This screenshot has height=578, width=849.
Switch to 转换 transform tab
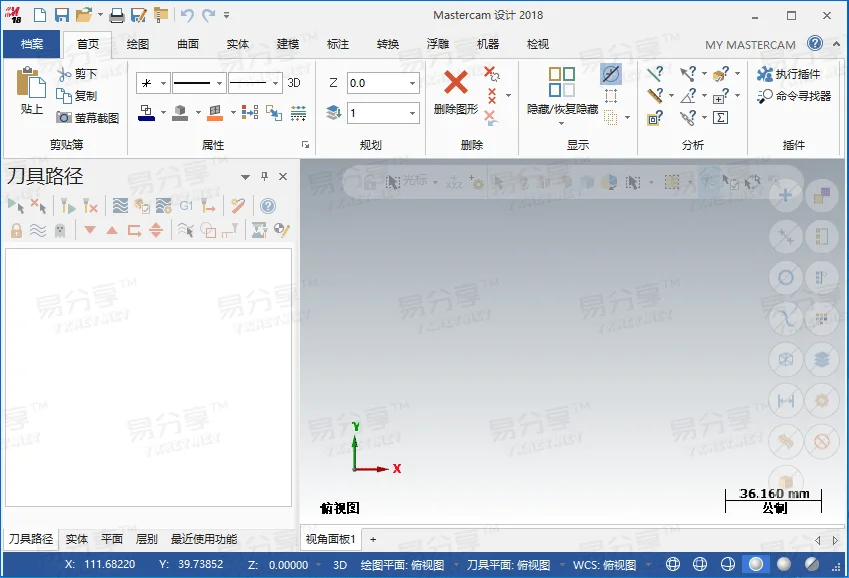[388, 44]
